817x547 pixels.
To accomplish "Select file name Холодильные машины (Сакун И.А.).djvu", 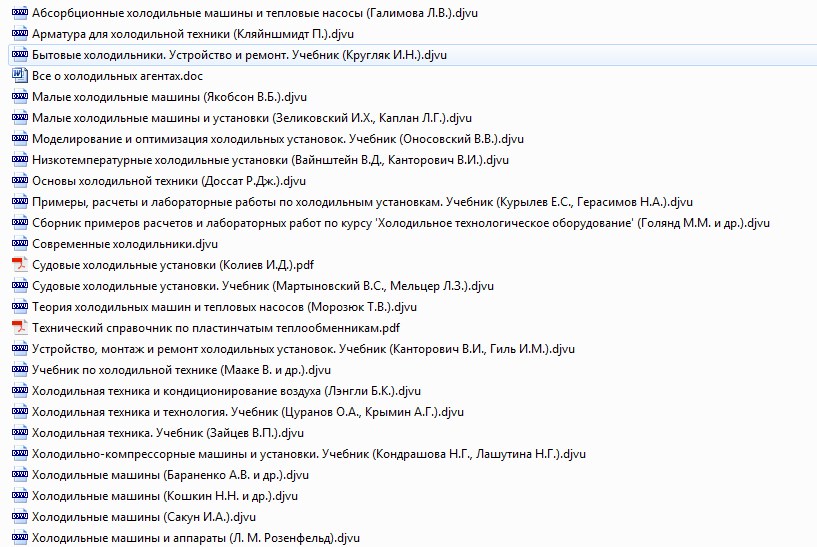I will (144, 517).
